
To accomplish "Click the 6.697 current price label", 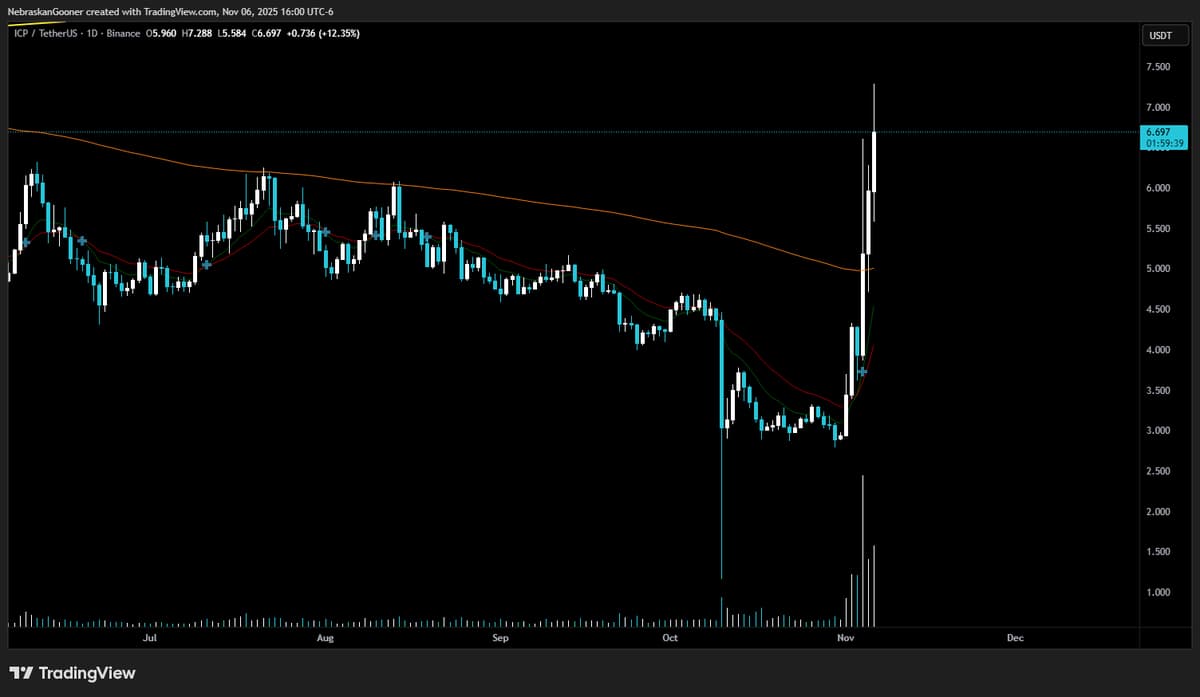I will point(1159,132).
